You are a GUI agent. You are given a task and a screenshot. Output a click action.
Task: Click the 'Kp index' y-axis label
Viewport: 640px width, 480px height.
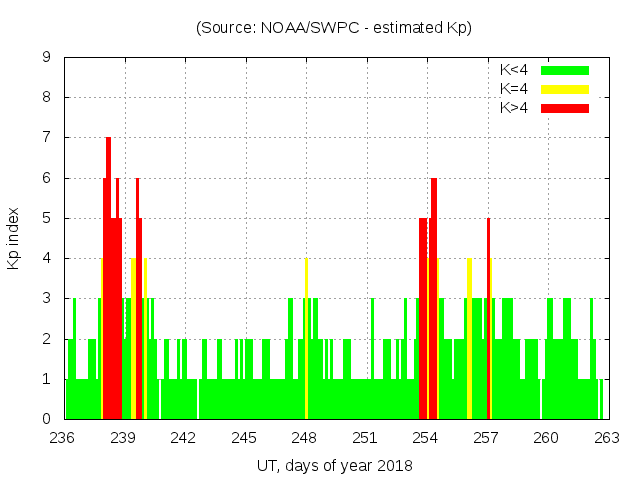pyautogui.click(x=14, y=238)
